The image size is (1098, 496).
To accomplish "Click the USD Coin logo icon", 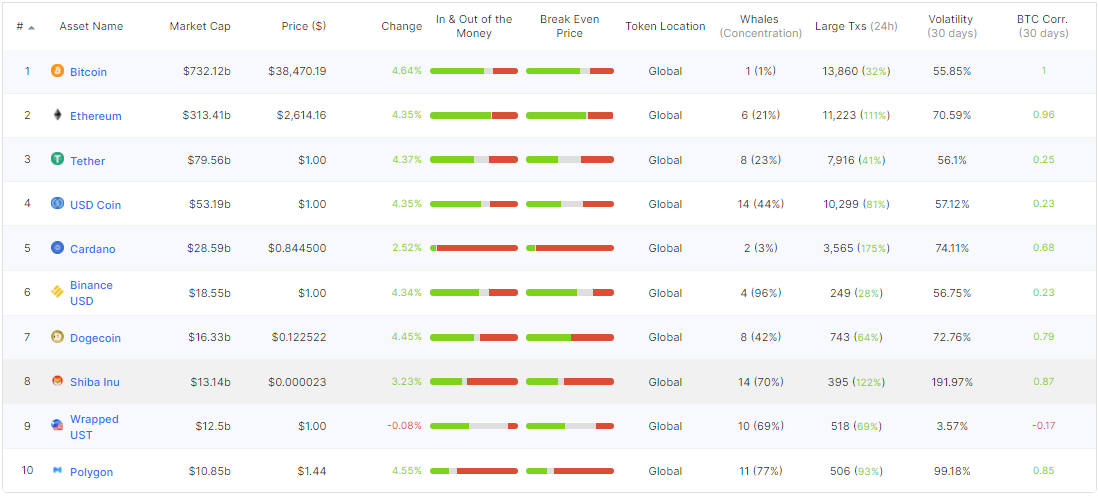I will (x=57, y=203).
